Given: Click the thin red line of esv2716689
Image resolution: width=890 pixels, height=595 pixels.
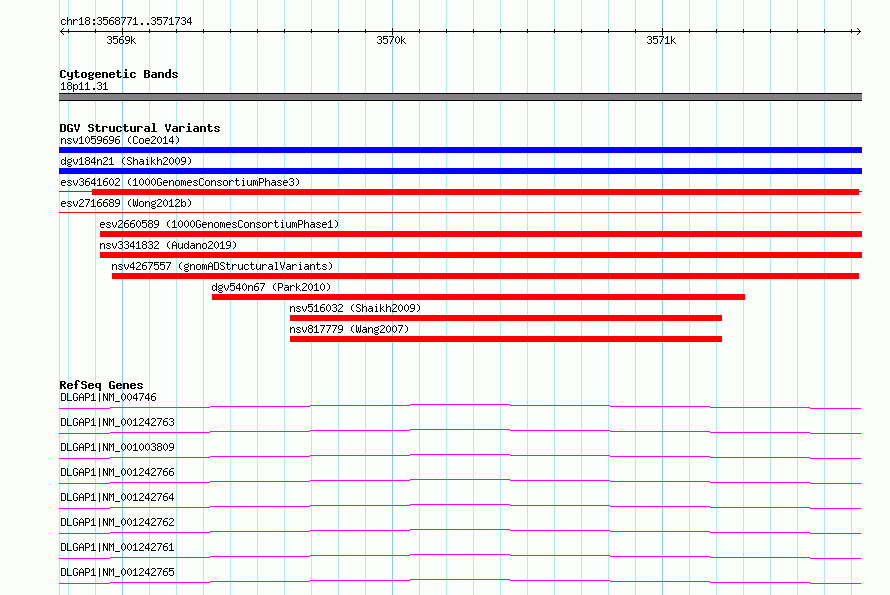Looking at the screenshot, I should coord(460,212).
